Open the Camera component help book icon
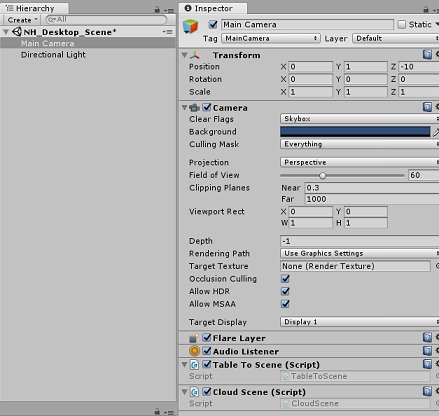 [x=427, y=107]
